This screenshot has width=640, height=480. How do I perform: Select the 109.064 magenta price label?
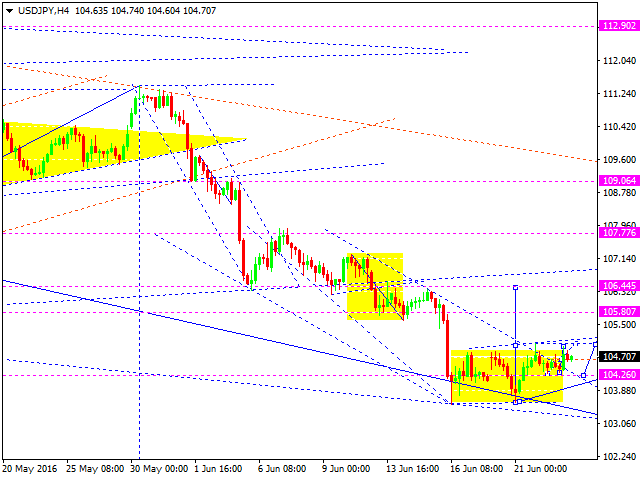point(619,181)
